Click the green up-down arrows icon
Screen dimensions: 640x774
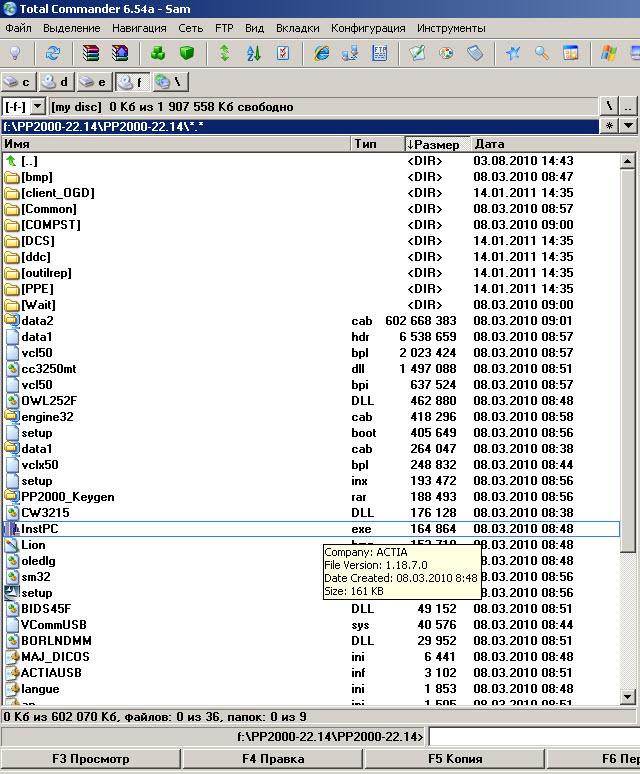225,53
